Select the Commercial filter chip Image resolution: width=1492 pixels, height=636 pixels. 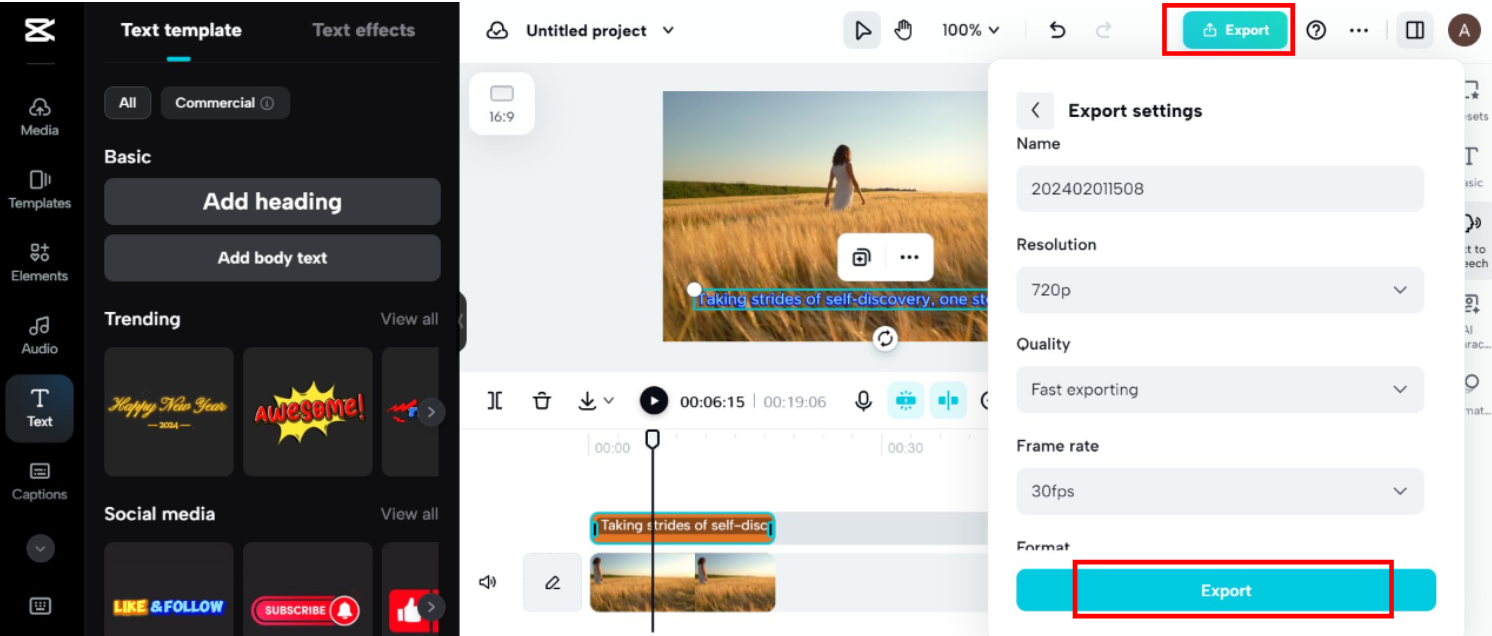[225, 103]
